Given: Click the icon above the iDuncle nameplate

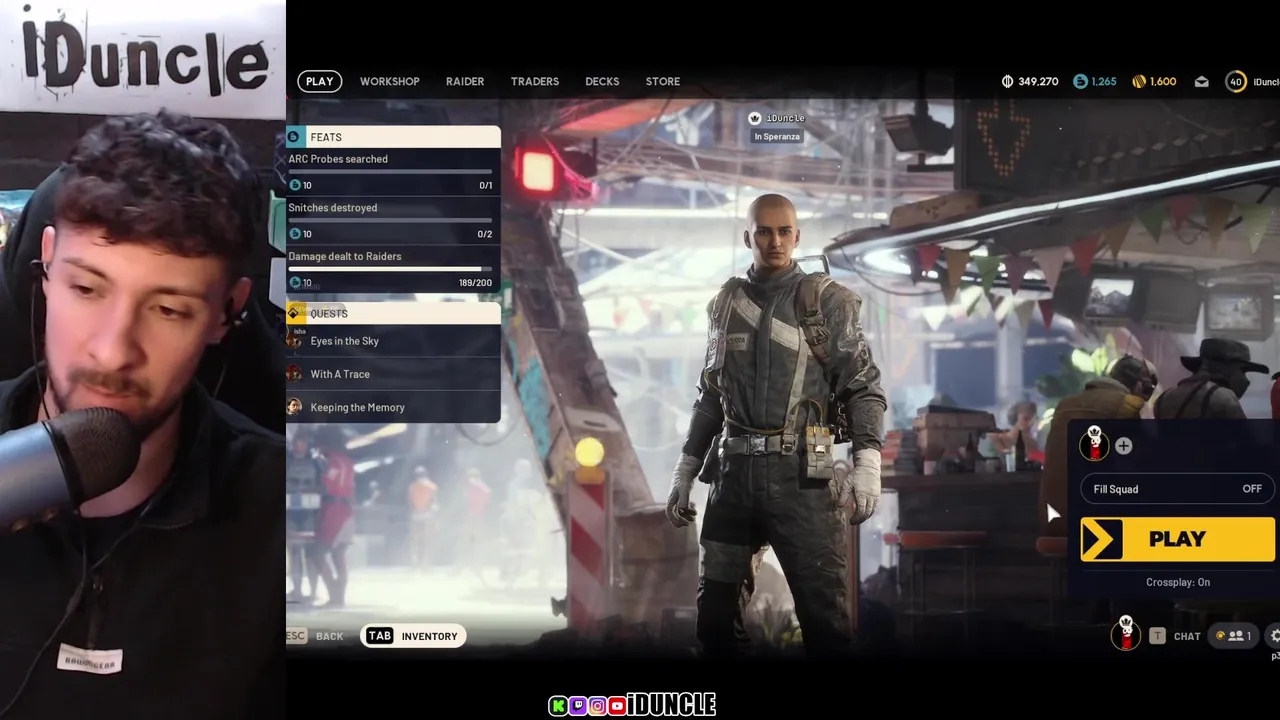Looking at the screenshot, I should [755, 118].
